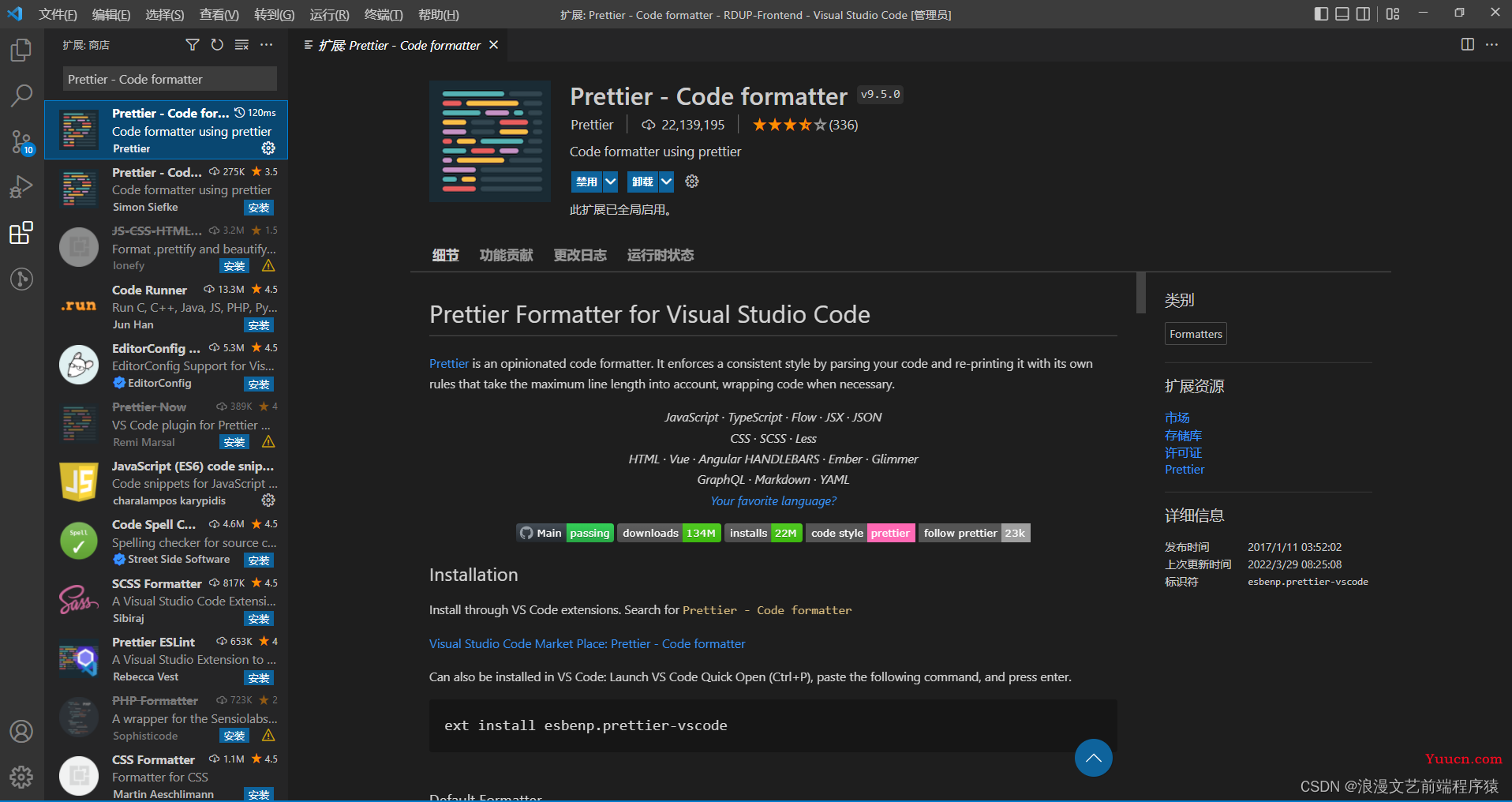Viewport: 1512px width, 802px height.
Task: Open the Git Graph activity bar icon
Action: coord(21,279)
